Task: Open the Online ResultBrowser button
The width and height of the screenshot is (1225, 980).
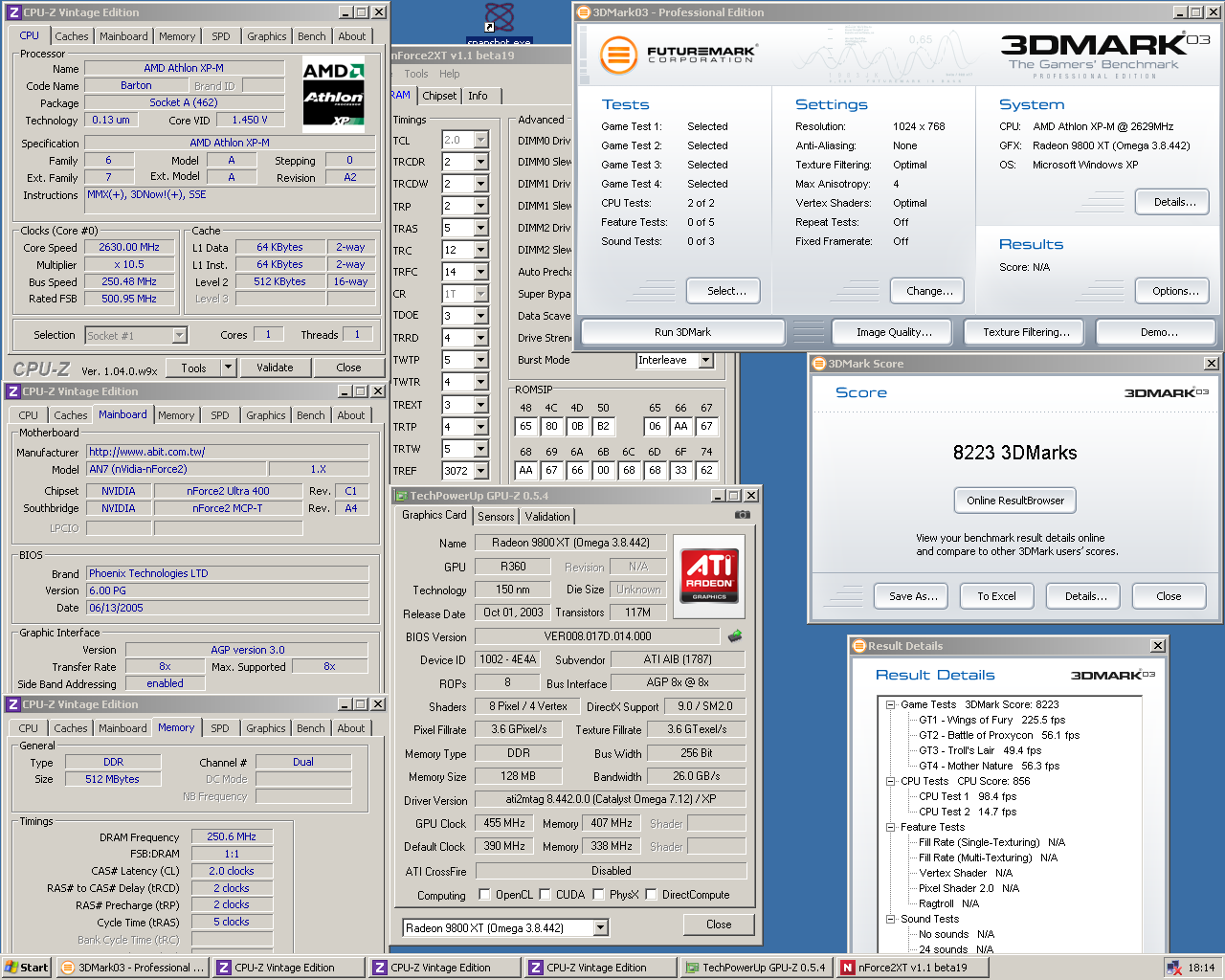Action: [1014, 501]
